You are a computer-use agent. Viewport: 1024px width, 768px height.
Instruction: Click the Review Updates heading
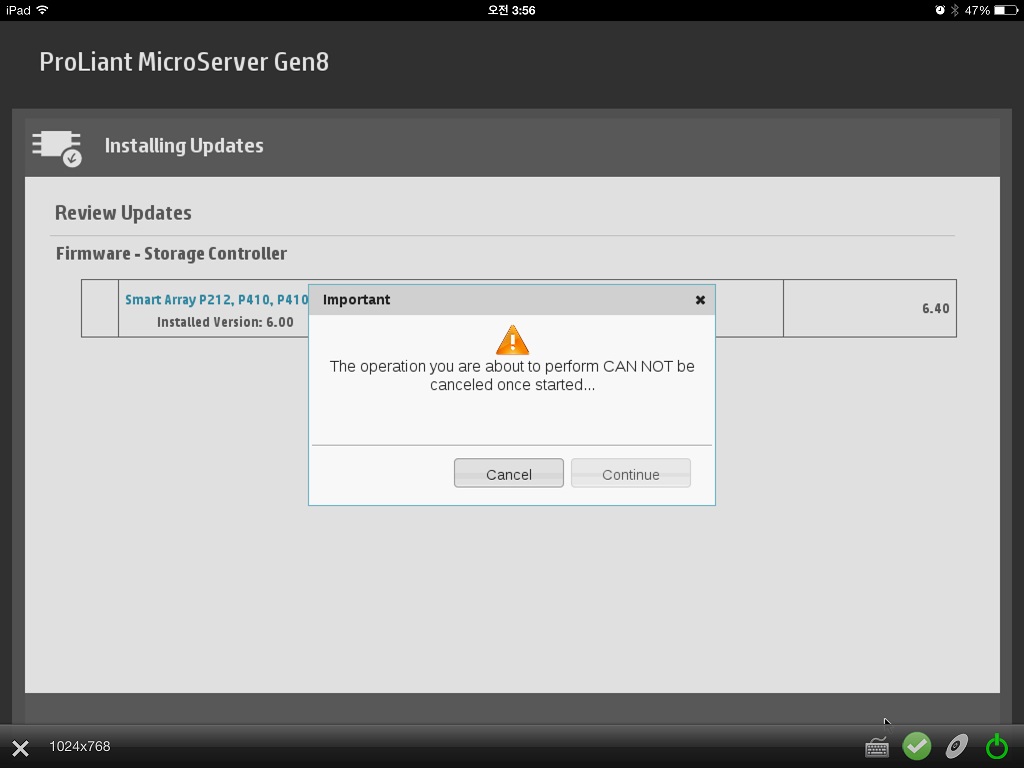(x=123, y=213)
